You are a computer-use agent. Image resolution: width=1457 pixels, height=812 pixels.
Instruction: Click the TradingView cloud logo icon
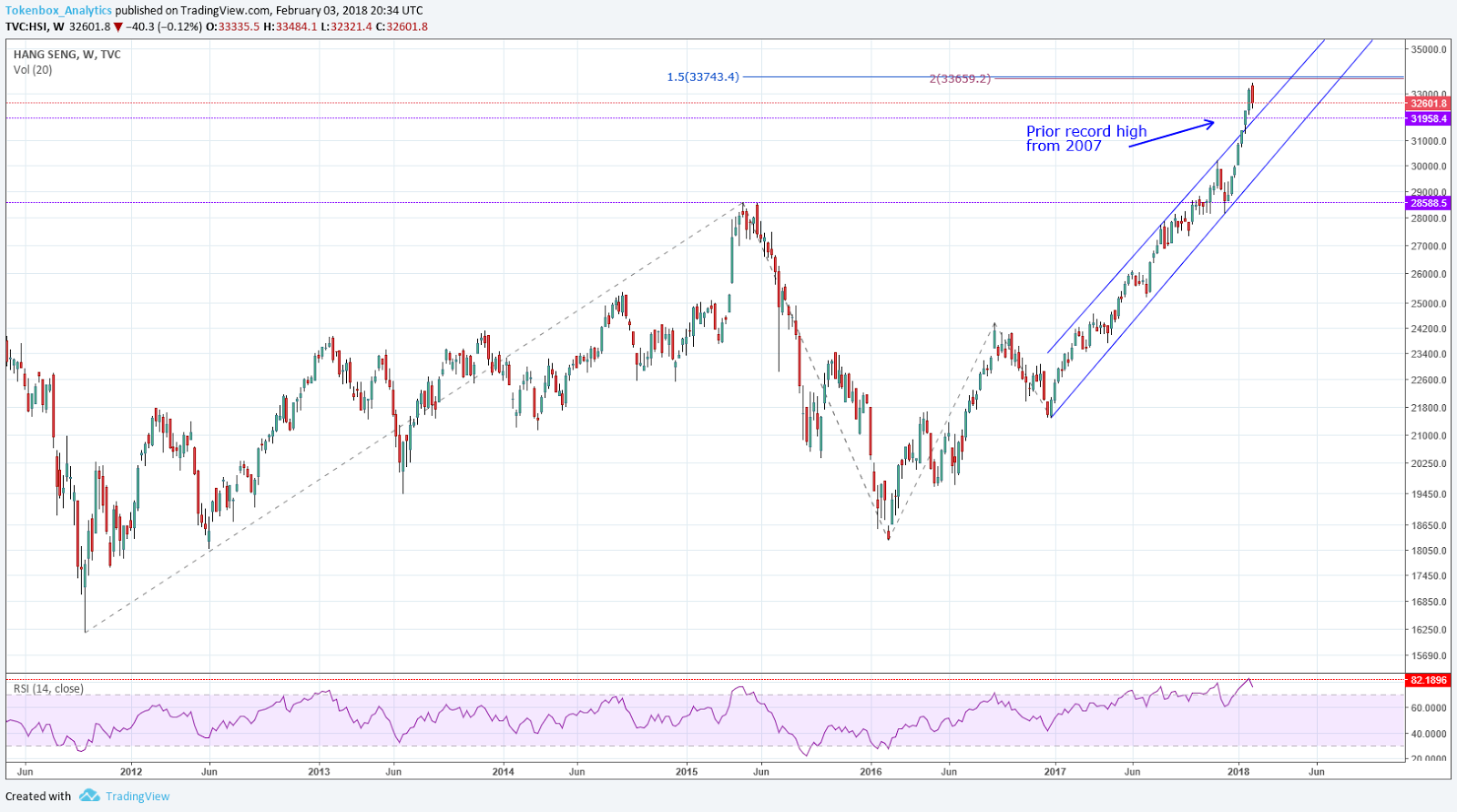click(x=88, y=796)
